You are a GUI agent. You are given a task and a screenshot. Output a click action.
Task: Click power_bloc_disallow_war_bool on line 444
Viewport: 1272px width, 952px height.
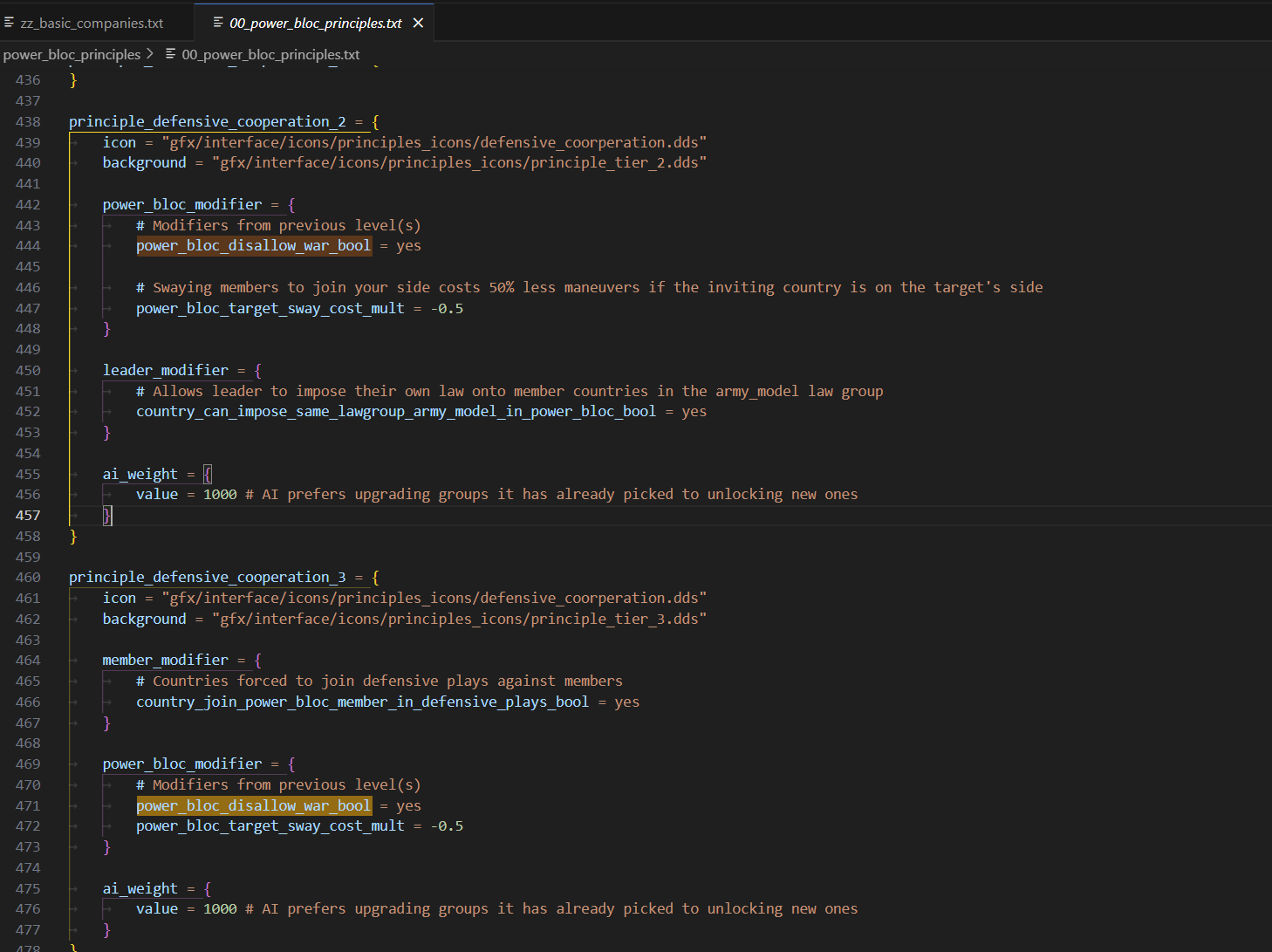[254, 245]
